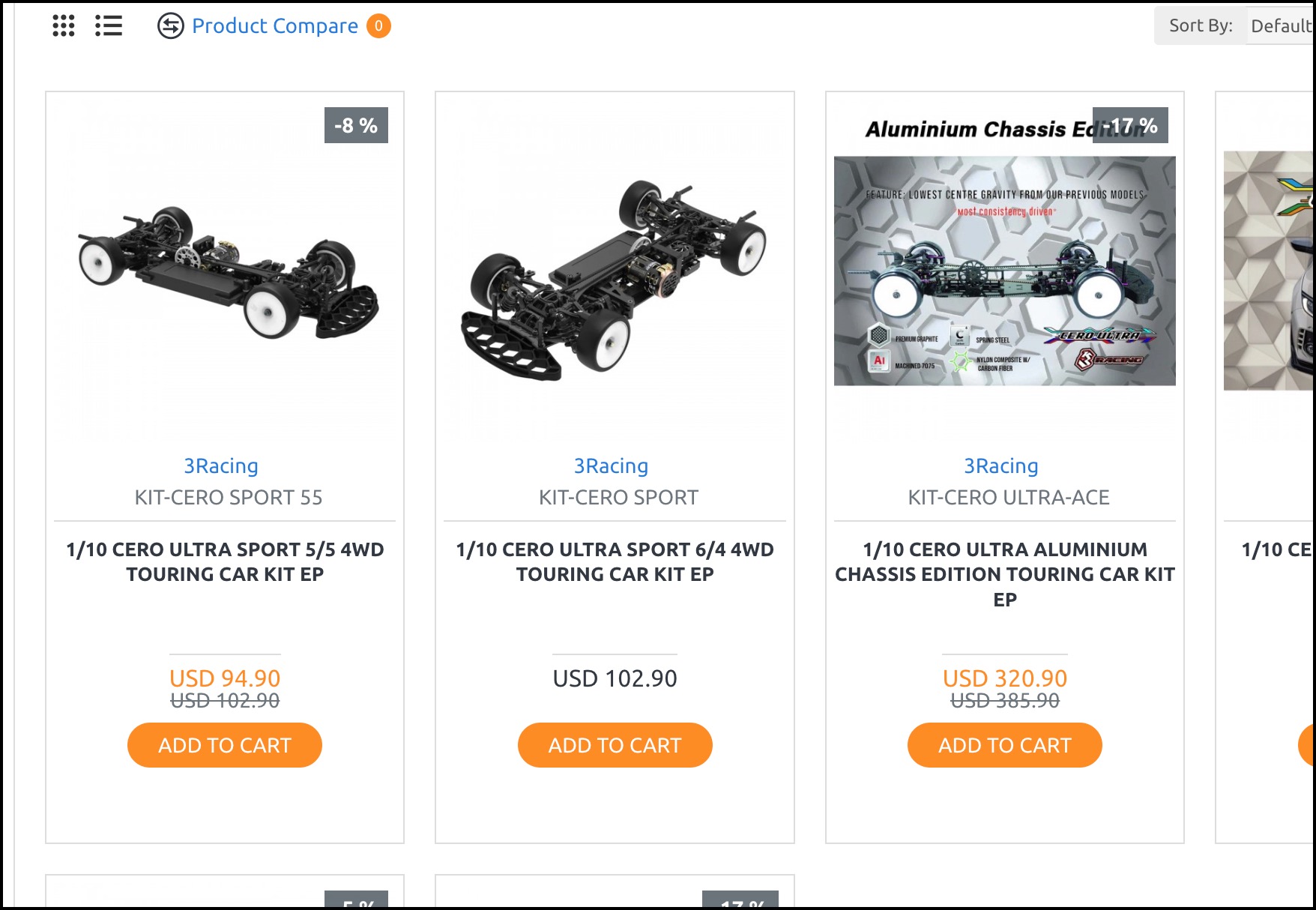Add the USD 102.90 kit to cart
Screen dimensions: 1316x910
tap(615, 745)
